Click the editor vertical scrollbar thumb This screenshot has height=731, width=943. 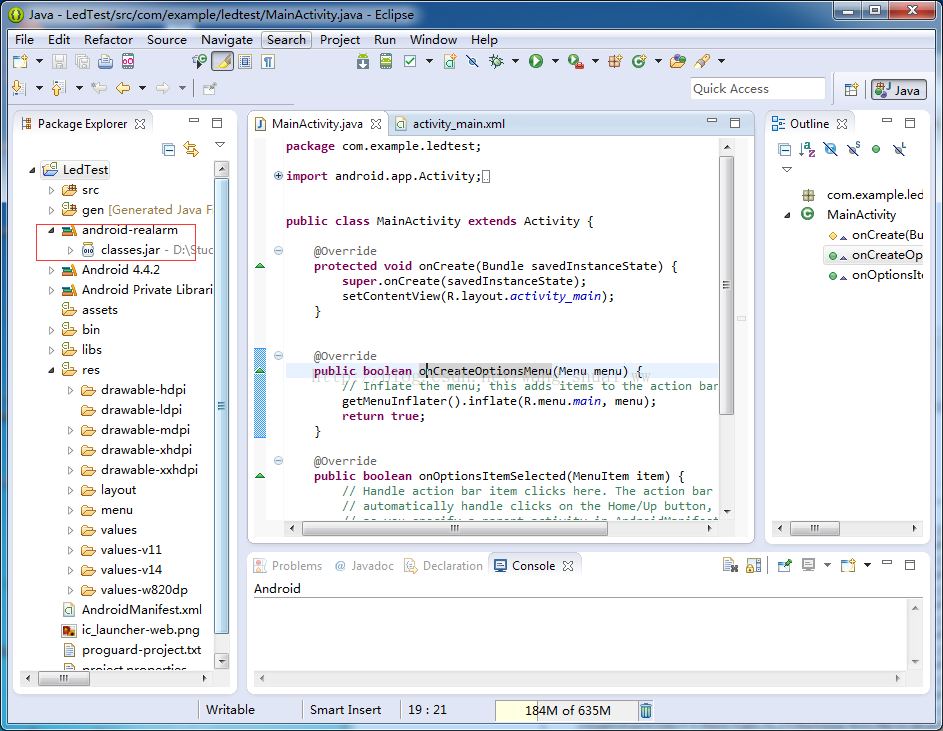[x=726, y=285]
